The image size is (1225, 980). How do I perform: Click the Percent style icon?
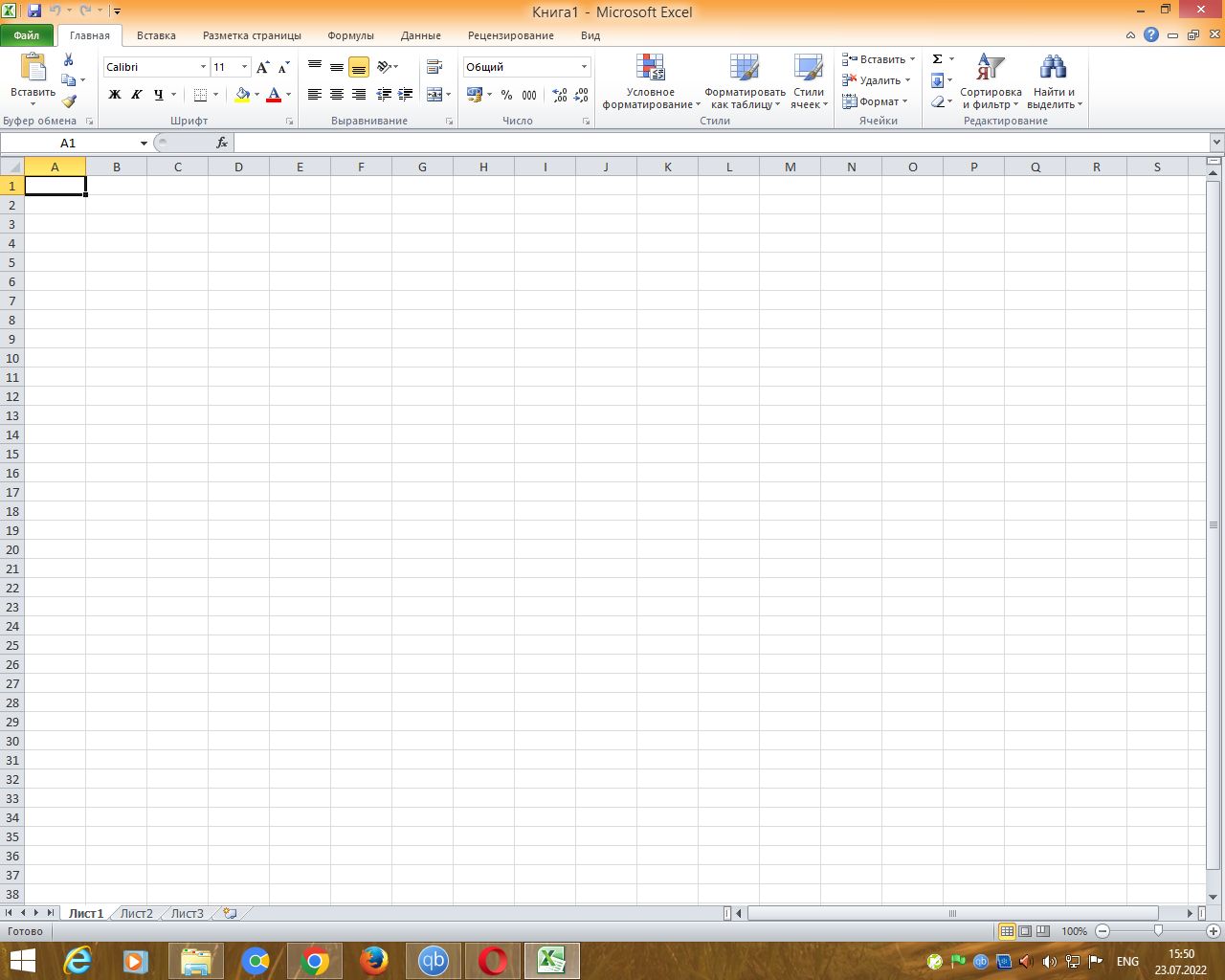(506, 95)
